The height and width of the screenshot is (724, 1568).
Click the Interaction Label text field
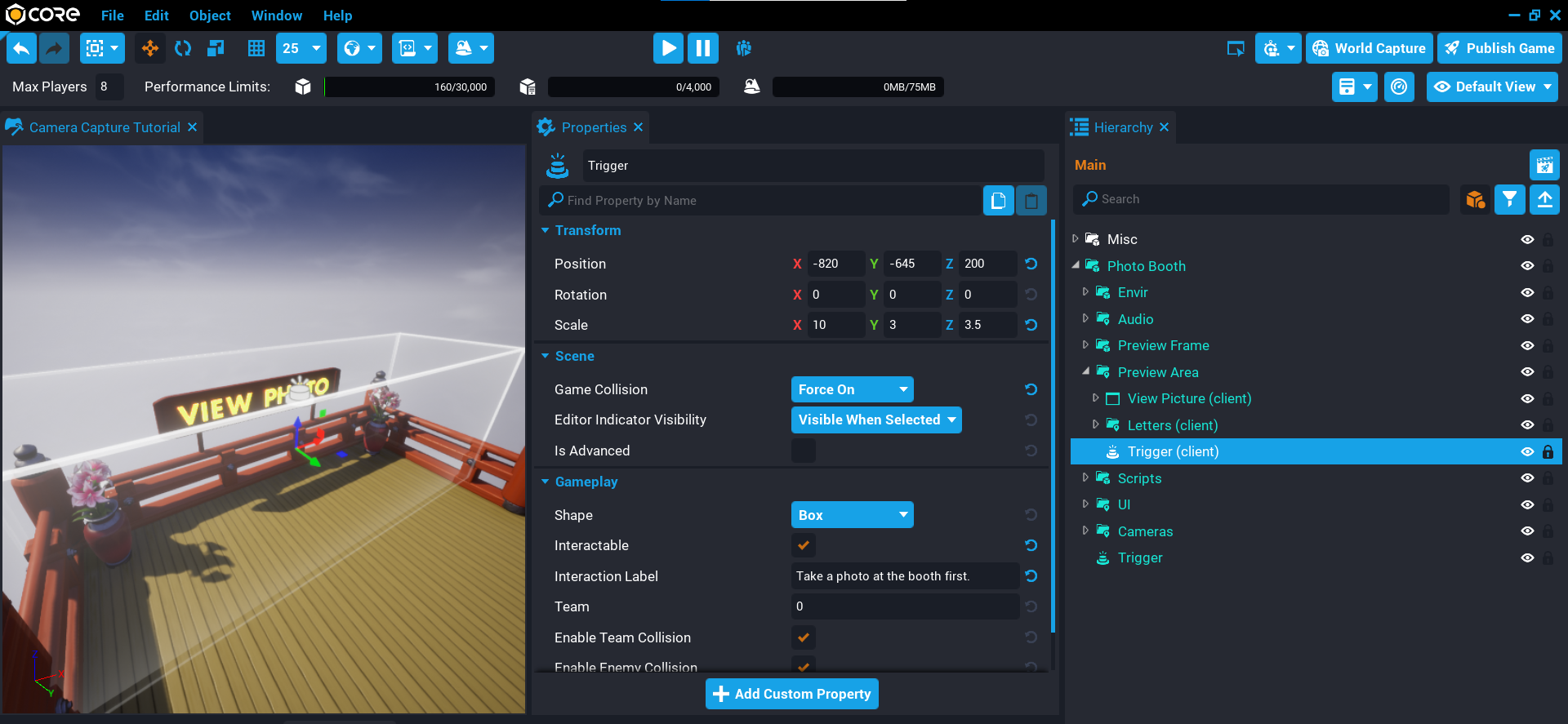pyautogui.click(x=904, y=576)
